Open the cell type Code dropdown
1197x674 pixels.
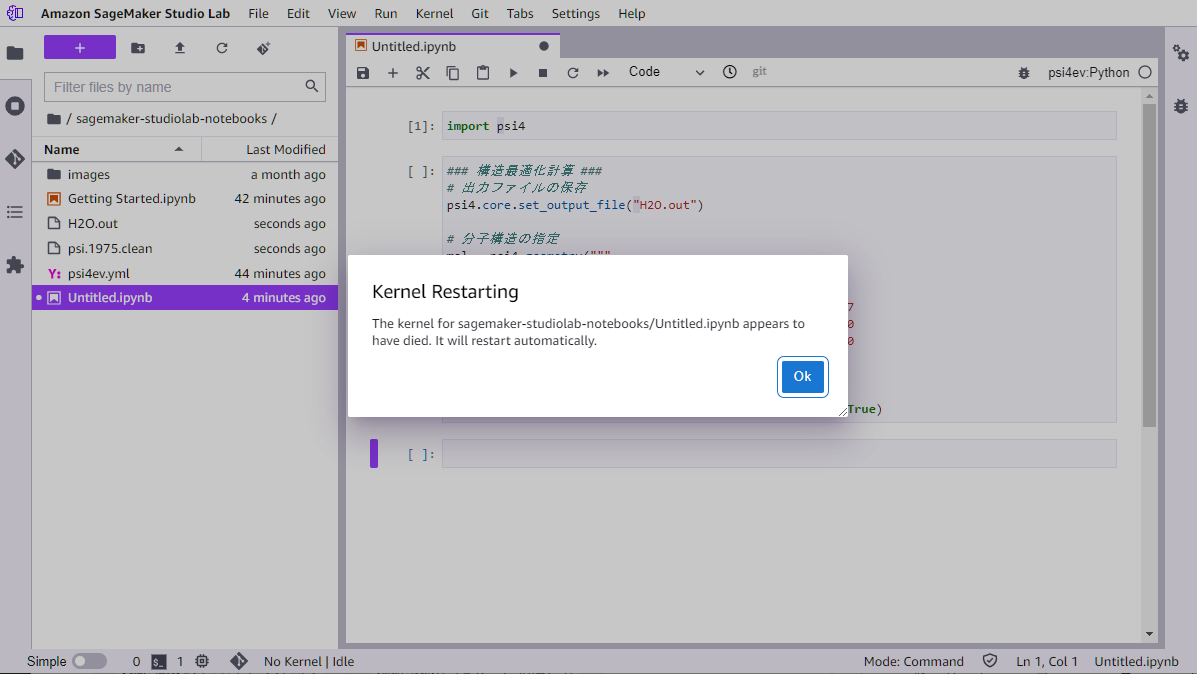pyautogui.click(x=666, y=72)
